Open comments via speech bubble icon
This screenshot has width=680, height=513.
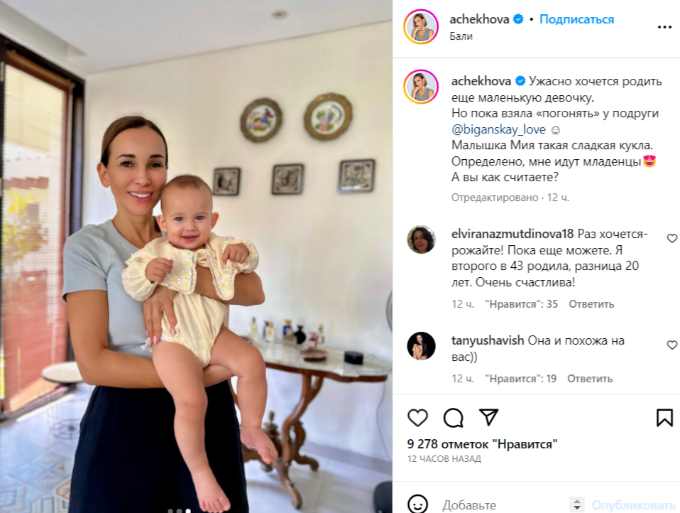tap(453, 418)
